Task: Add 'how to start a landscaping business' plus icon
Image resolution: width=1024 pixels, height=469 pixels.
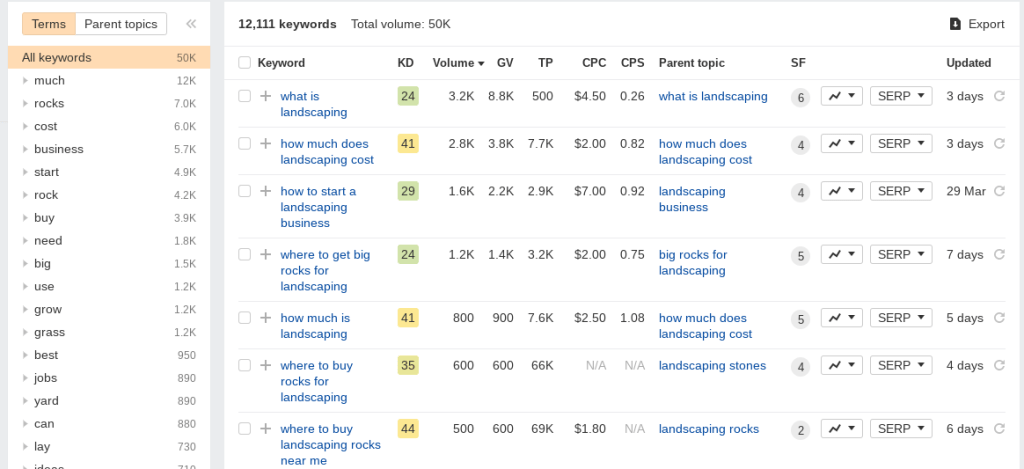Action: 265,191
